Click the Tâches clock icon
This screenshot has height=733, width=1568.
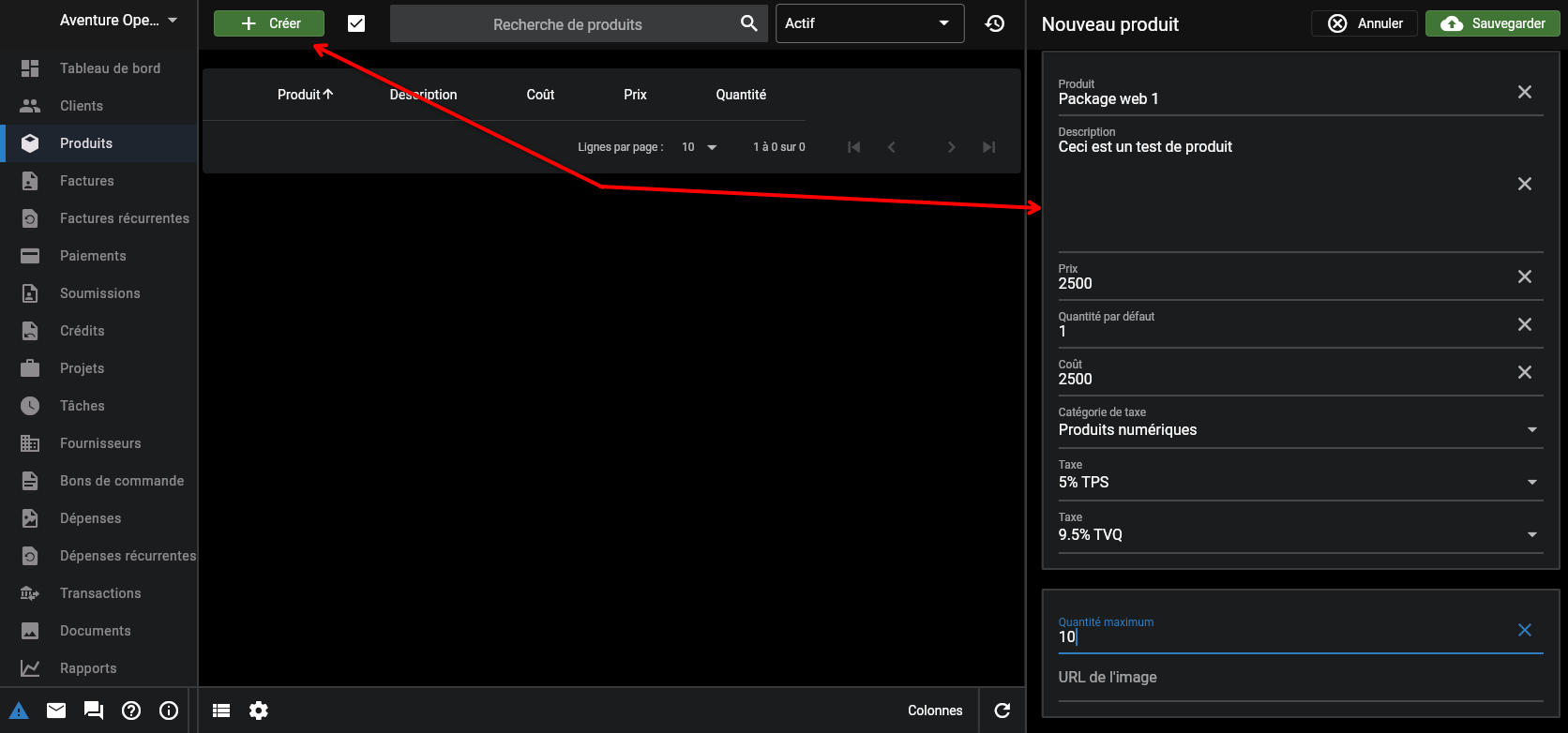pyautogui.click(x=30, y=406)
